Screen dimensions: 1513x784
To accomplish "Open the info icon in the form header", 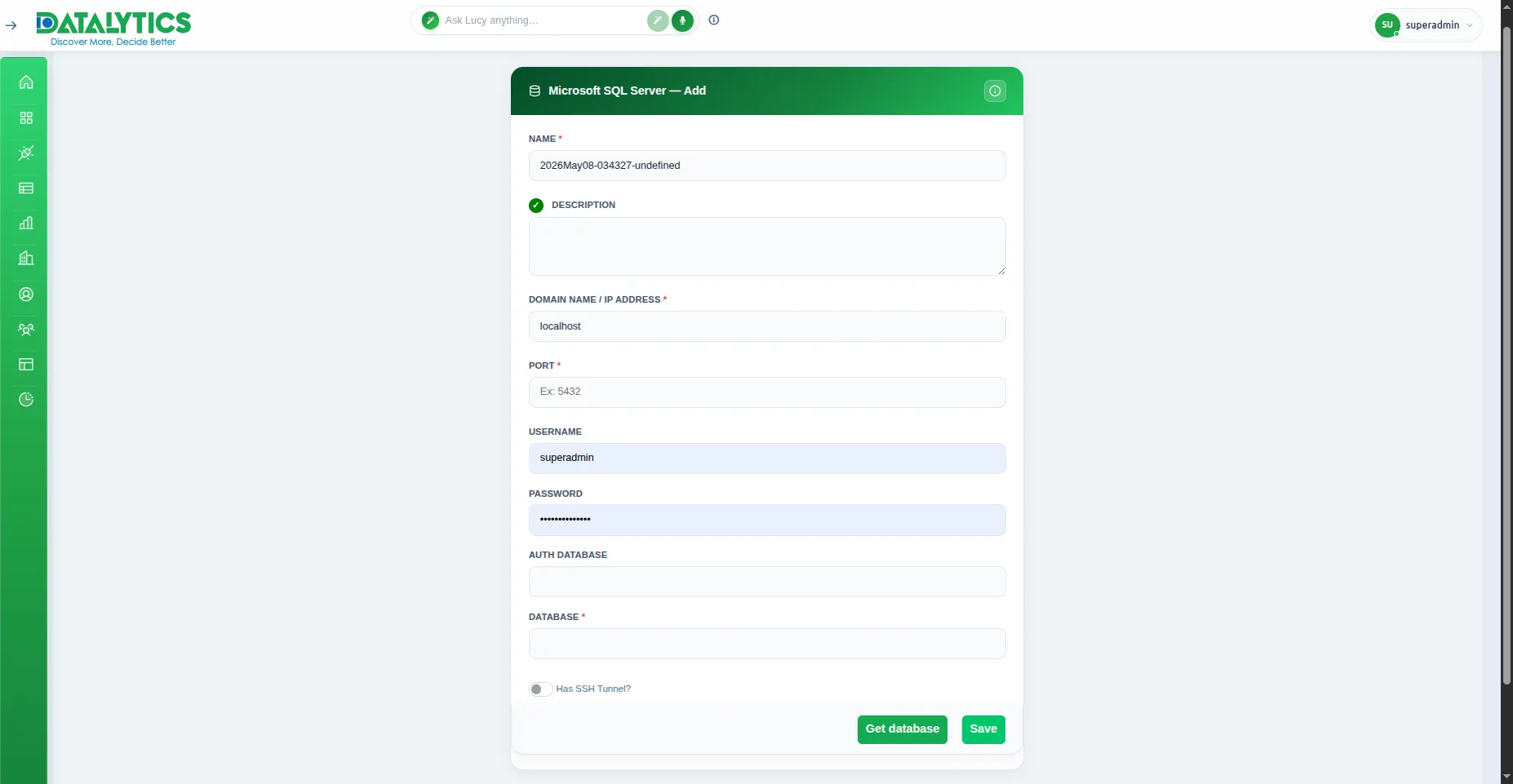I will [995, 91].
